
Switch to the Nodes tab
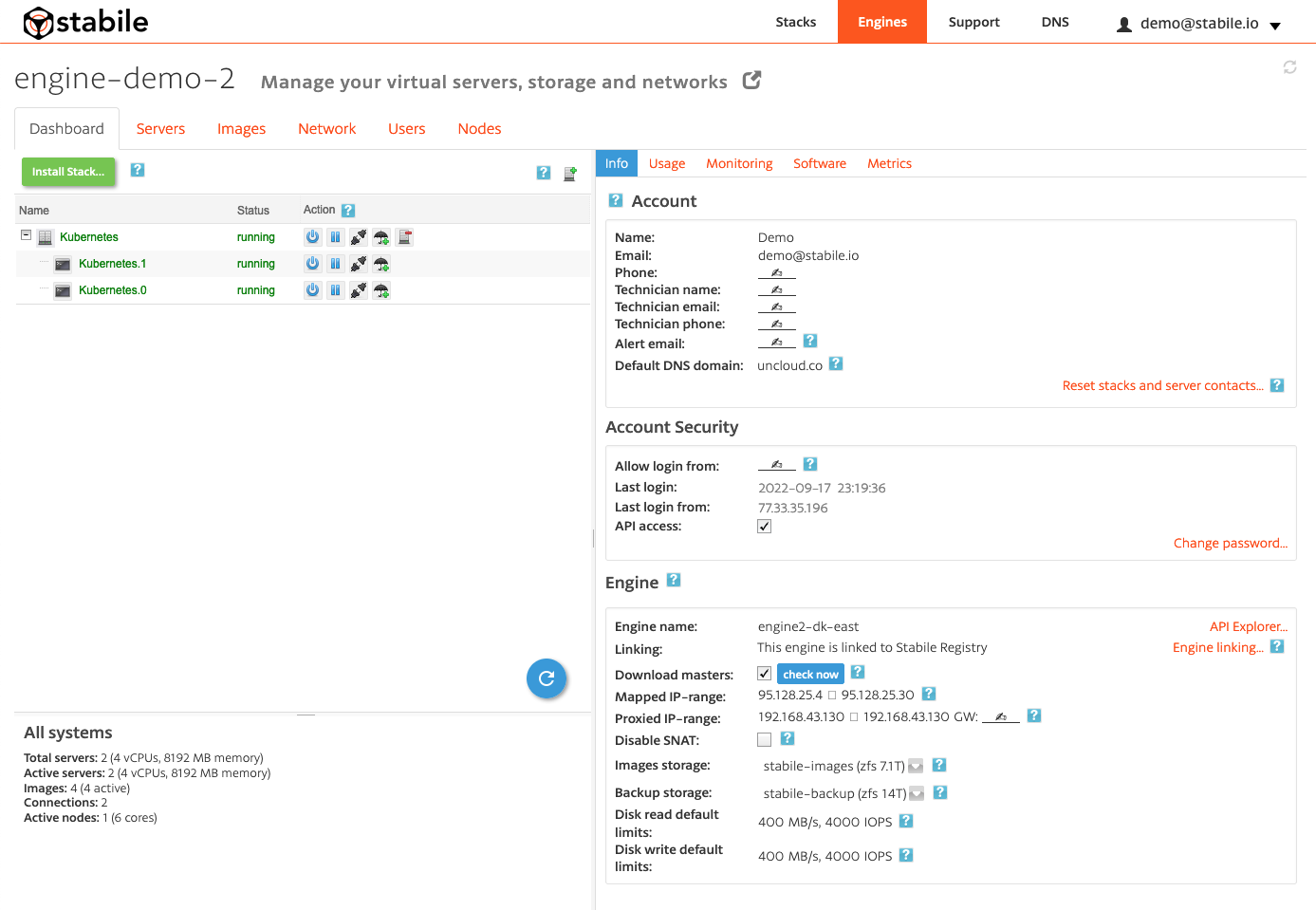[x=479, y=129]
